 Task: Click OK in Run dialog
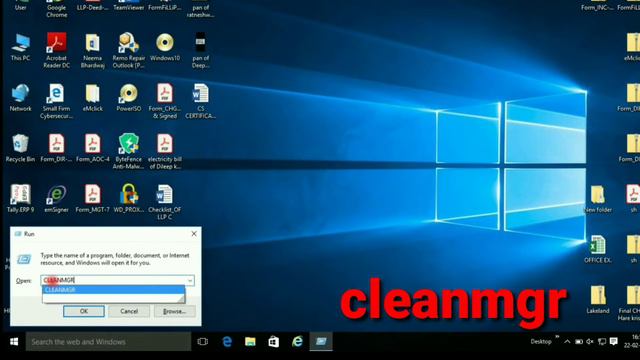tap(84, 311)
